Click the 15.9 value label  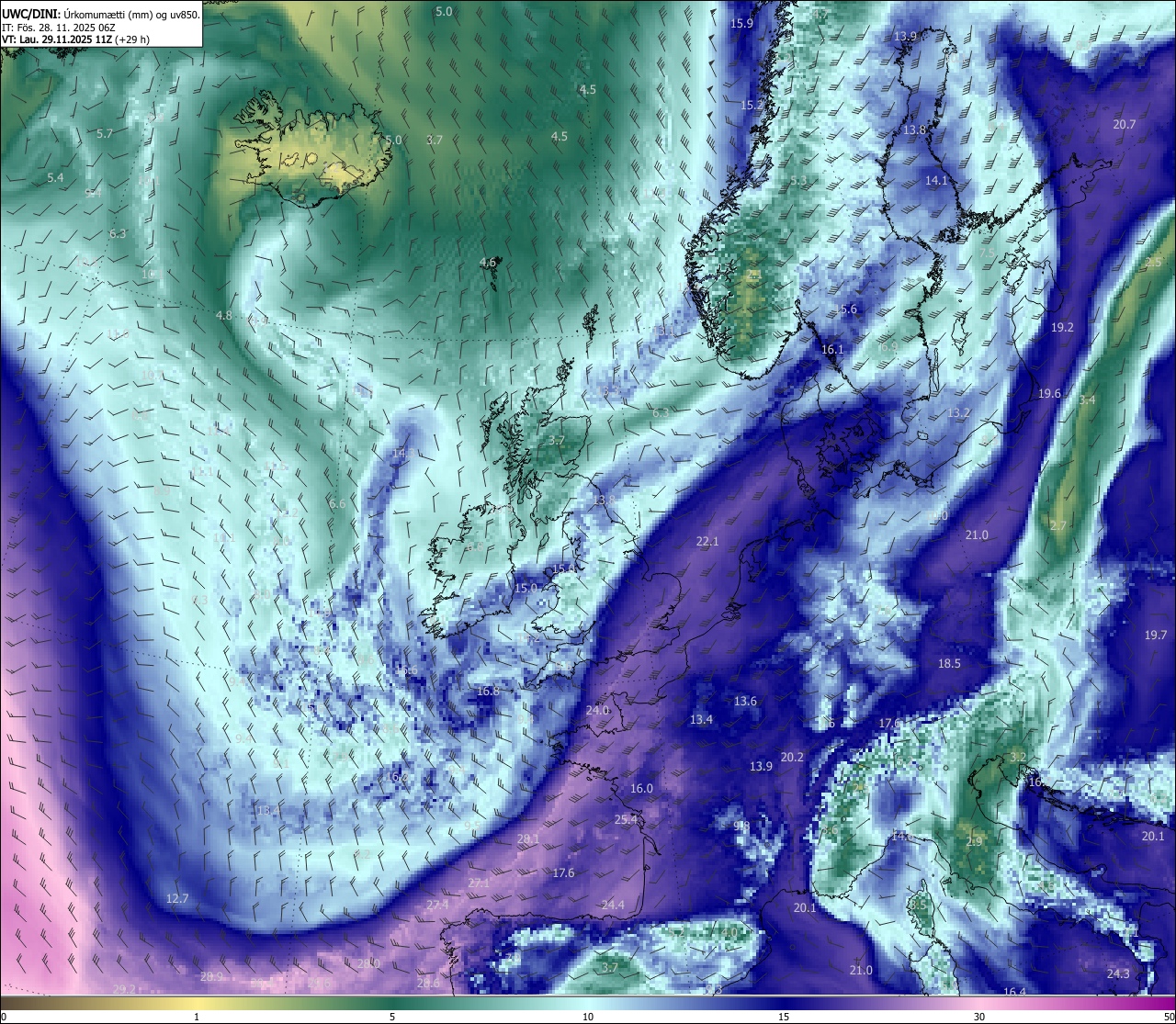click(741, 23)
